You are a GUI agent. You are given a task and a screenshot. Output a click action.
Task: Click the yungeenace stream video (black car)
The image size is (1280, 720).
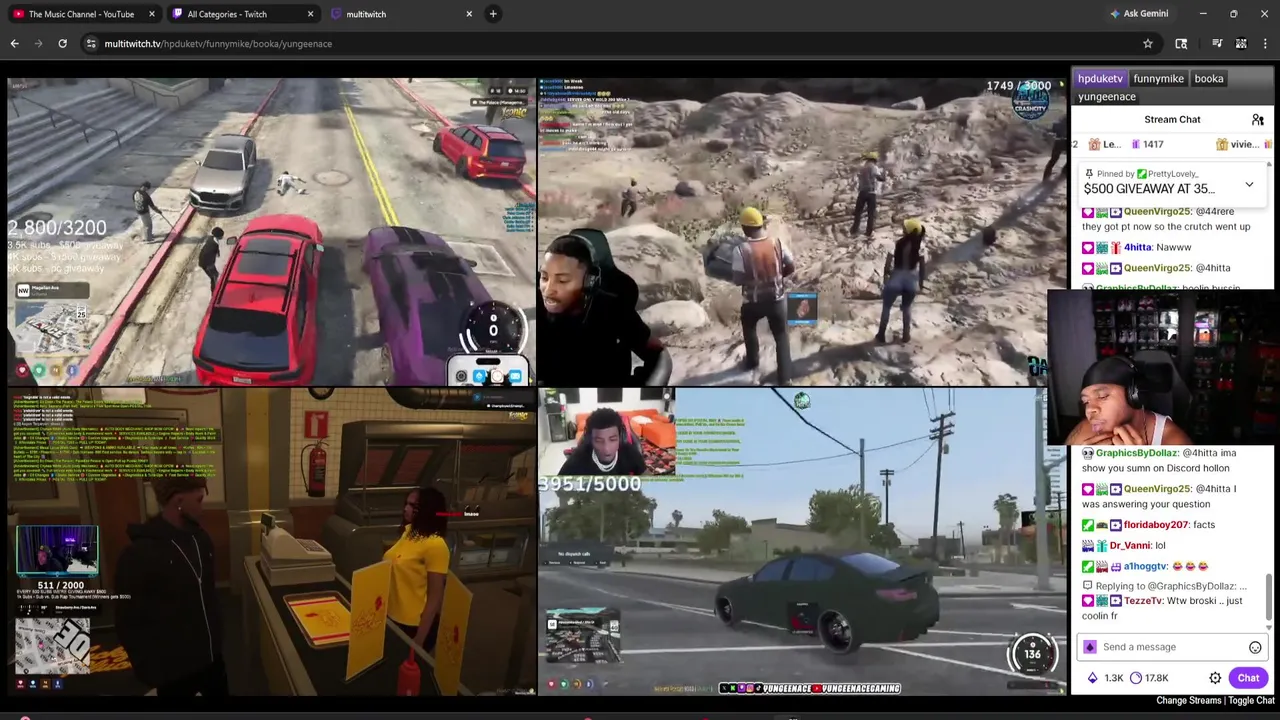(x=802, y=541)
